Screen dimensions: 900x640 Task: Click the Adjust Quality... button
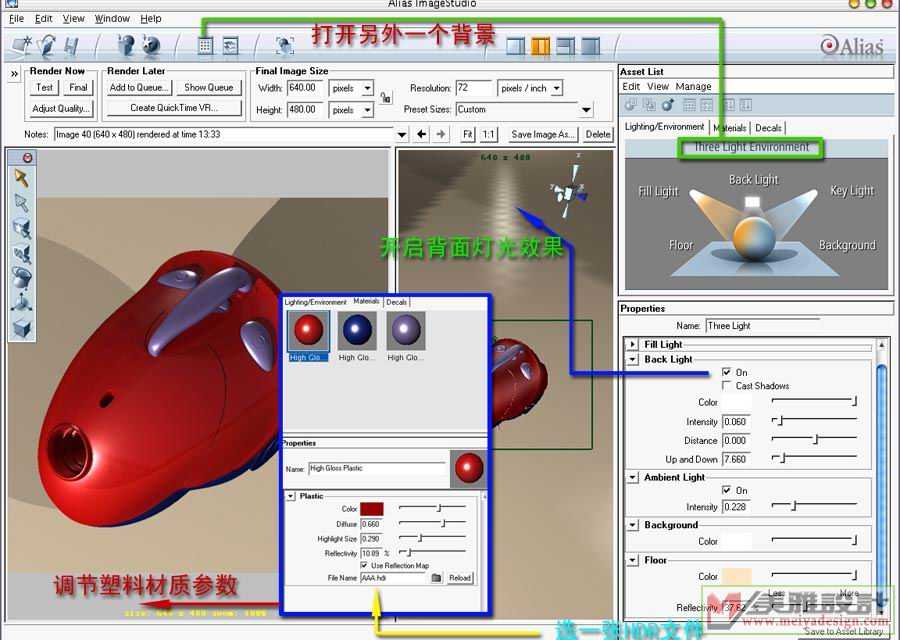[x=61, y=108]
